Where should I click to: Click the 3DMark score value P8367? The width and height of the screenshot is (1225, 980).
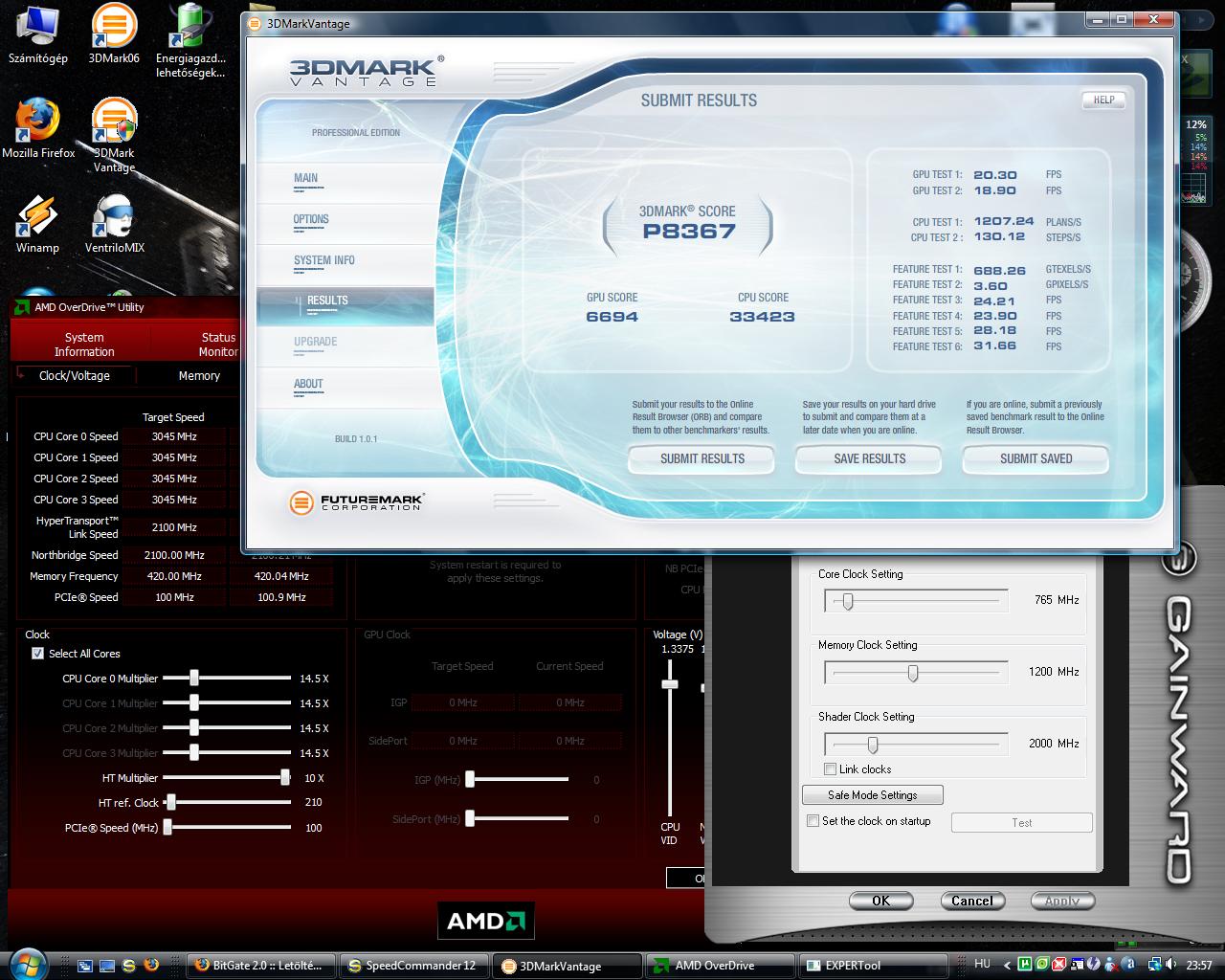pyautogui.click(x=689, y=231)
